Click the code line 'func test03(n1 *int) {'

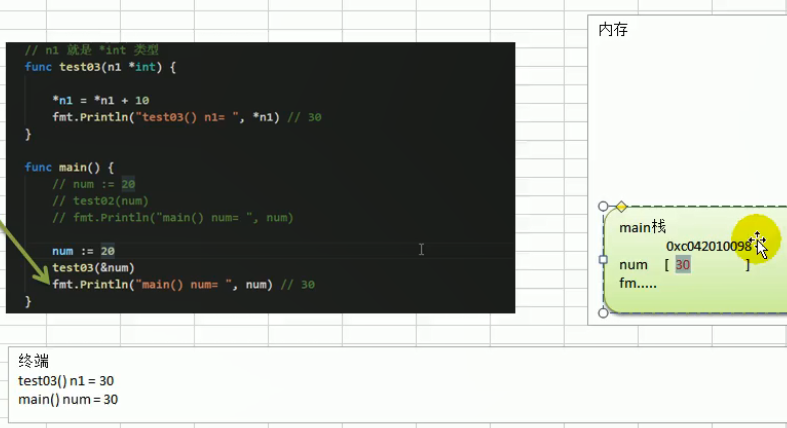click(100, 67)
